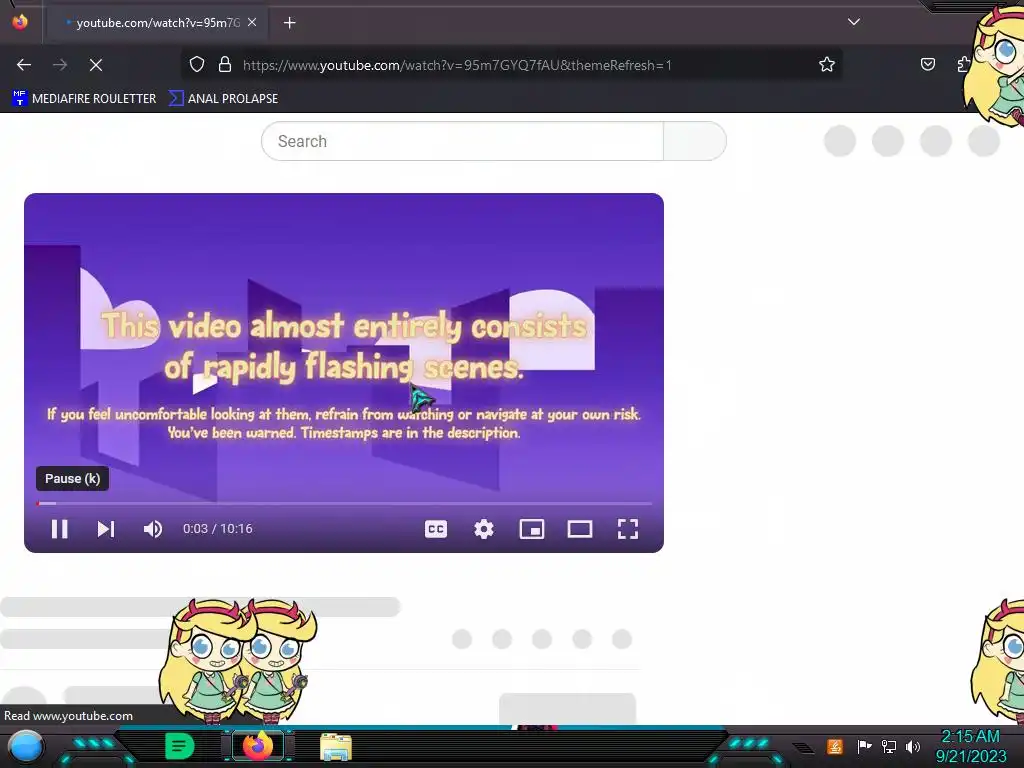Screen dimensions: 1024x768
Task: Seek along the video progress bar
Action: coord(344,504)
